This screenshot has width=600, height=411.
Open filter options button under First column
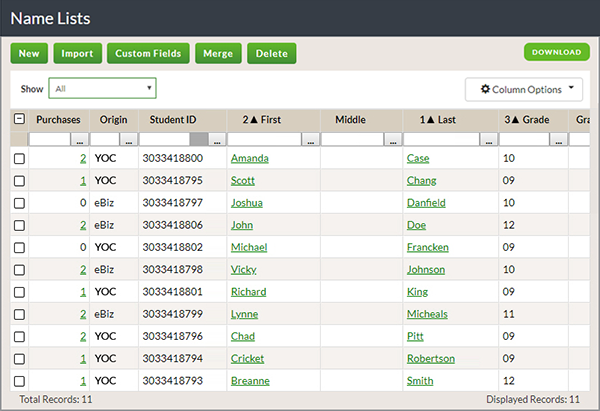point(311,140)
